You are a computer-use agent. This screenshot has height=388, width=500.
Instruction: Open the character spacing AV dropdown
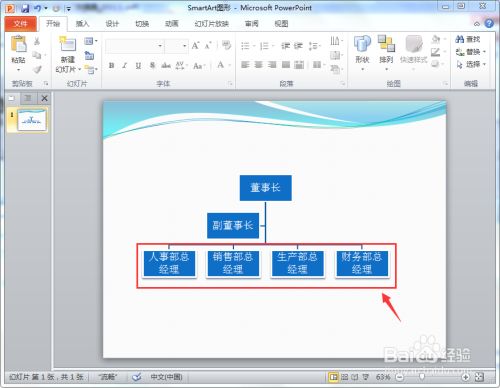point(182,65)
